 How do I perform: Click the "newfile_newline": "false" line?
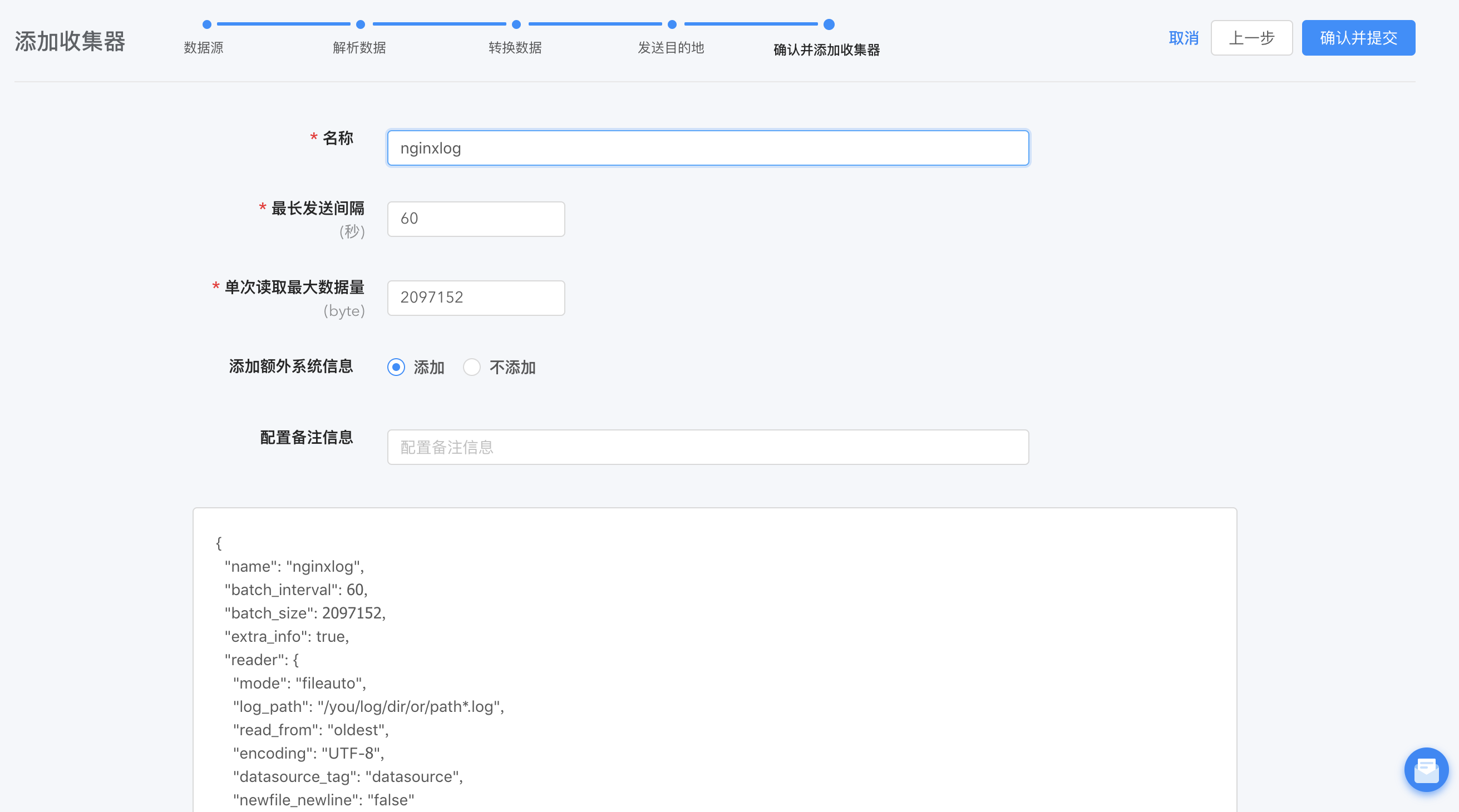pos(324,800)
